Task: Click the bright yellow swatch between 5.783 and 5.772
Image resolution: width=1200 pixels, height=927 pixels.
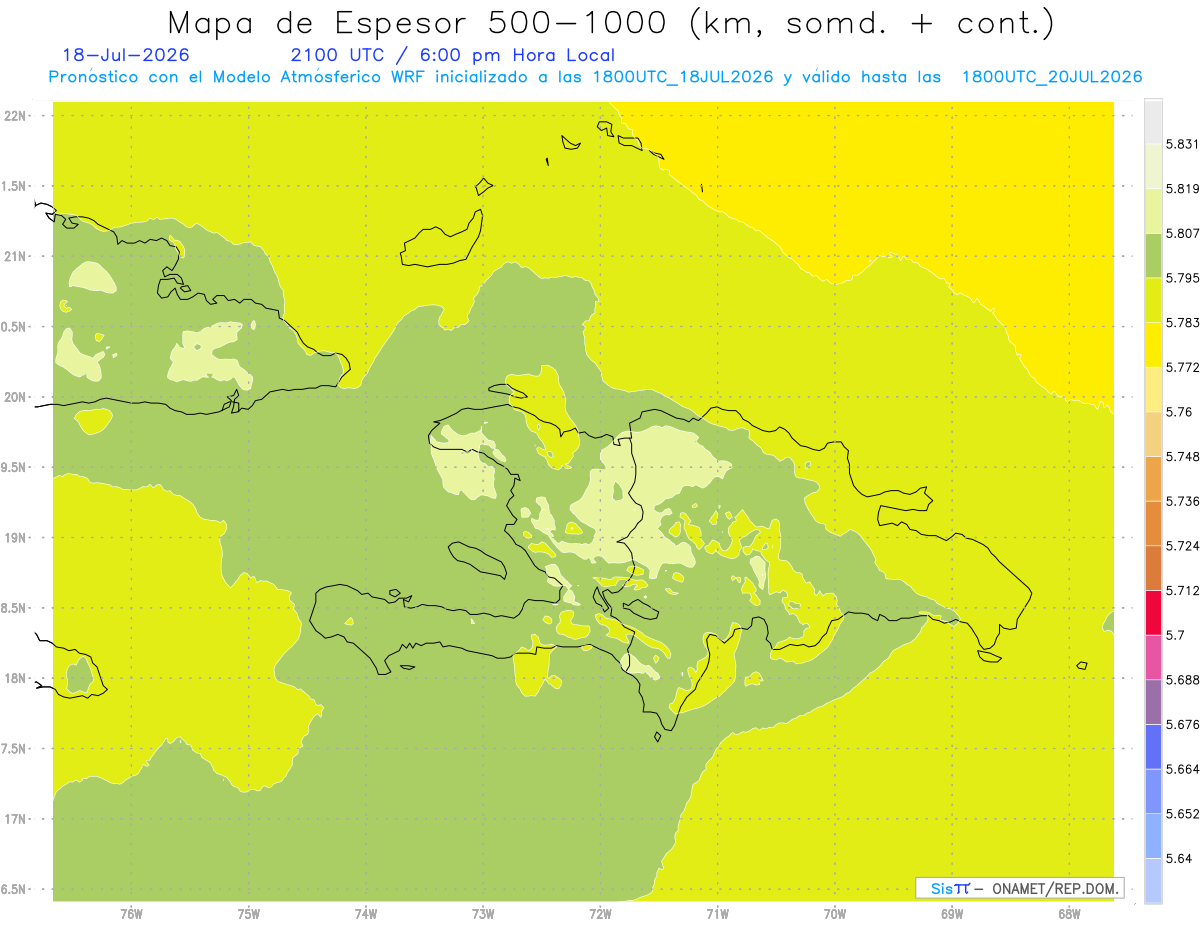Action: click(x=1153, y=344)
